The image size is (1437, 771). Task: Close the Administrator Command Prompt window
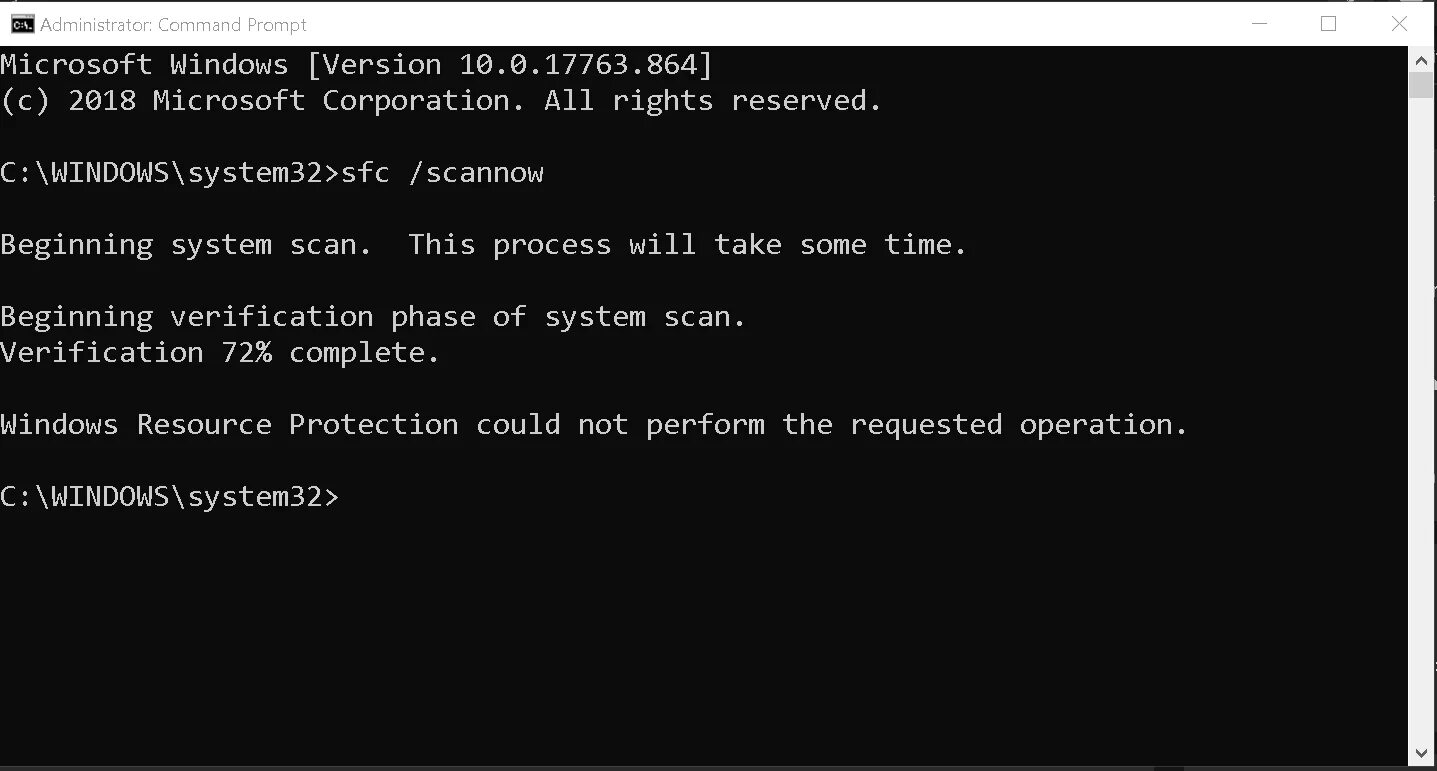coord(1400,24)
